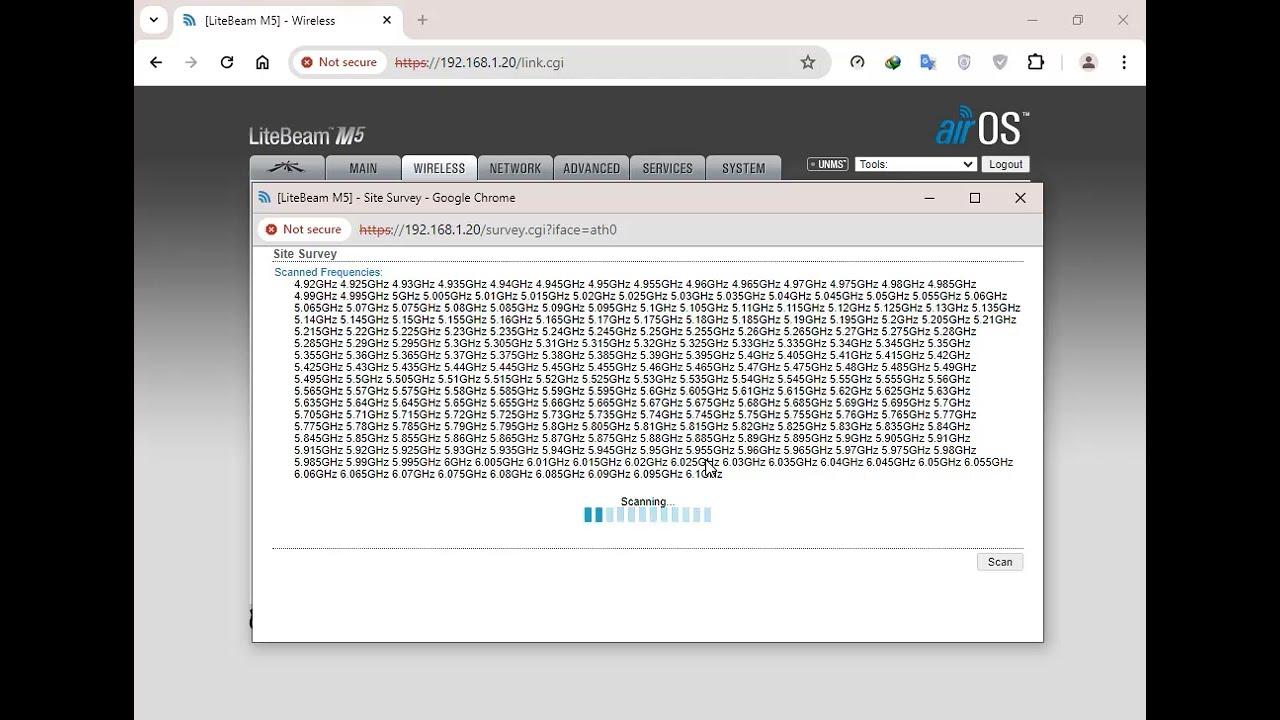The height and width of the screenshot is (720, 1280).
Task: Switch to the MAIN tab
Action: 363,168
